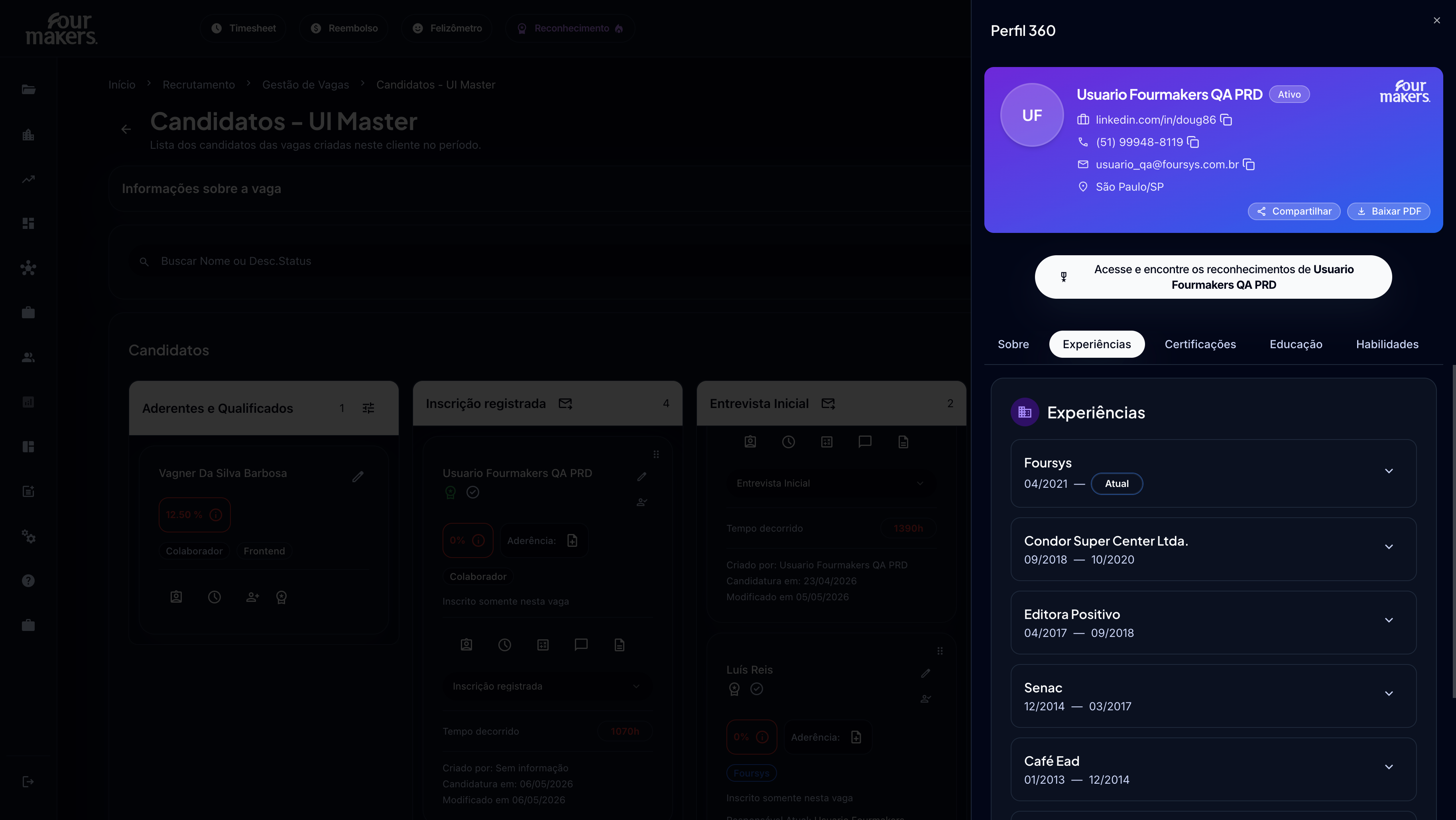Open the Reconhecimento shortcut
The height and width of the screenshot is (820, 1456).
[570, 28]
